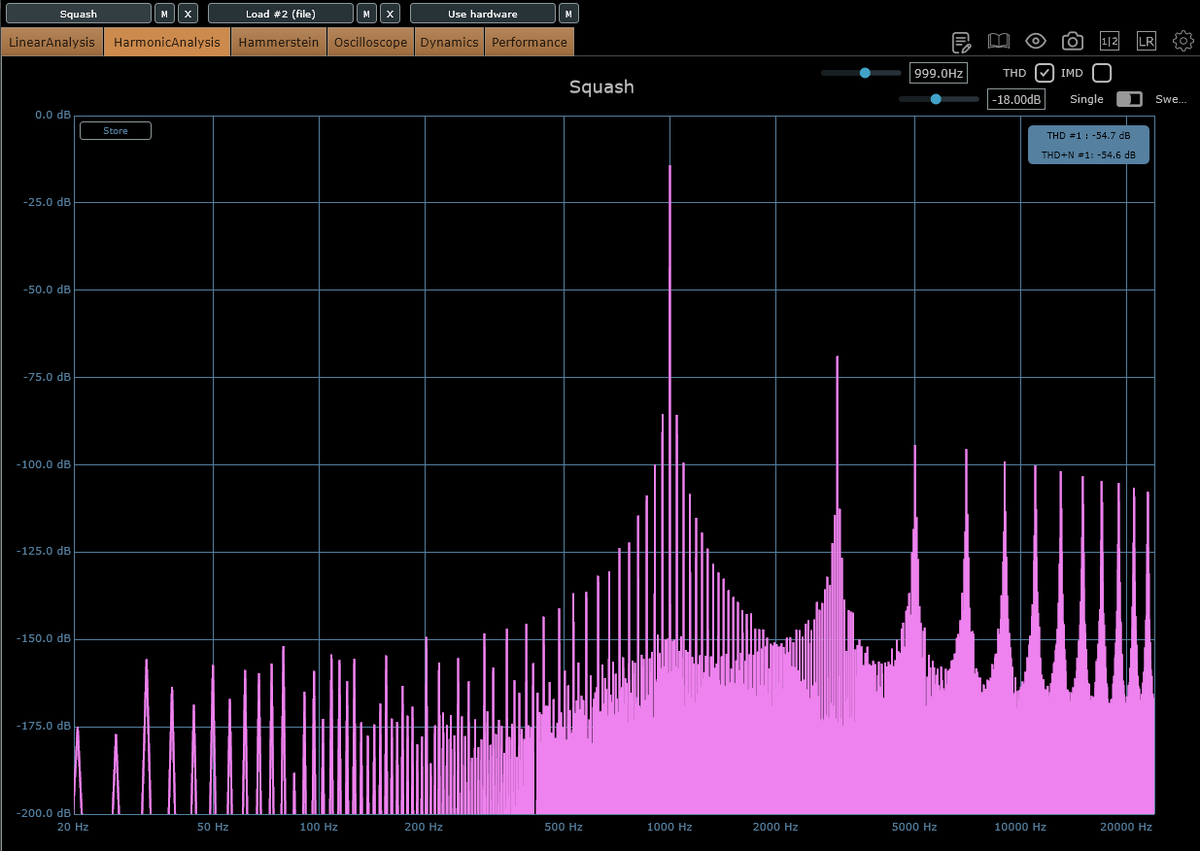Click the Store button
This screenshot has width=1200, height=851.
point(116,131)
